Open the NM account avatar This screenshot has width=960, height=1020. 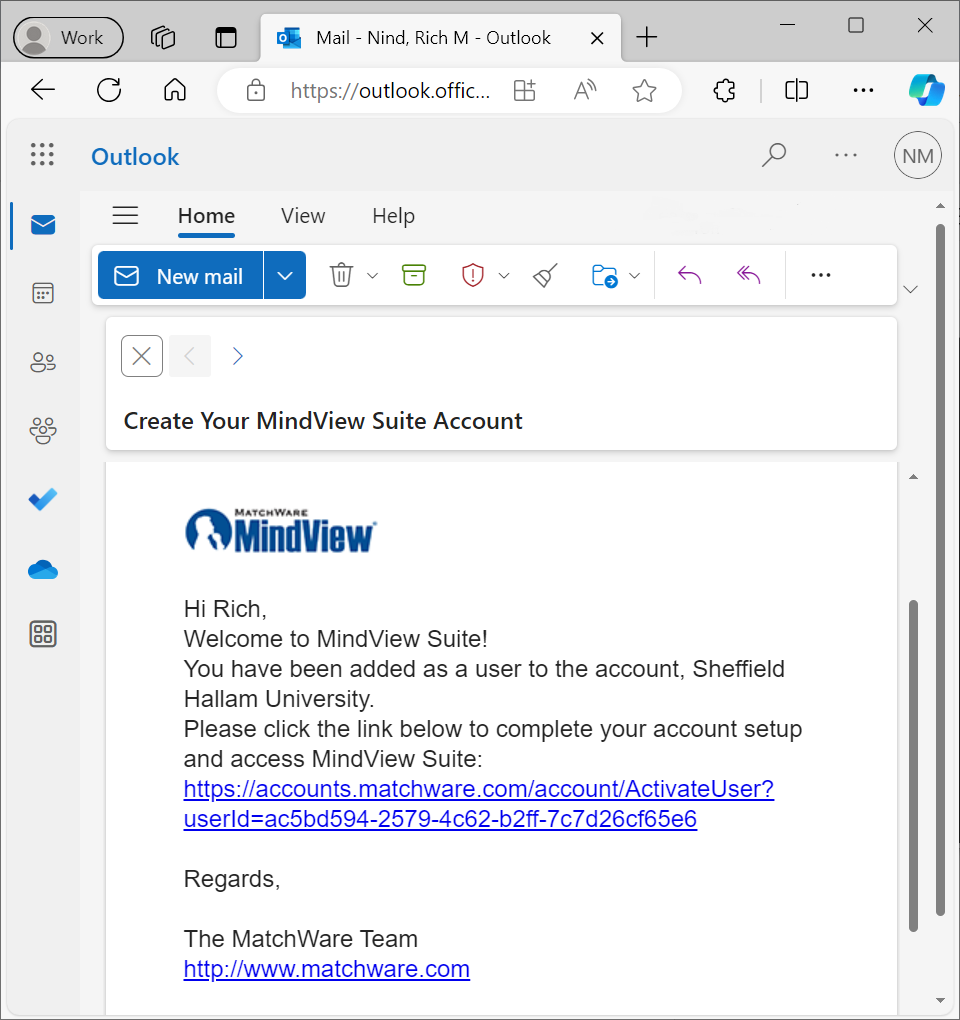coord(917,155)
